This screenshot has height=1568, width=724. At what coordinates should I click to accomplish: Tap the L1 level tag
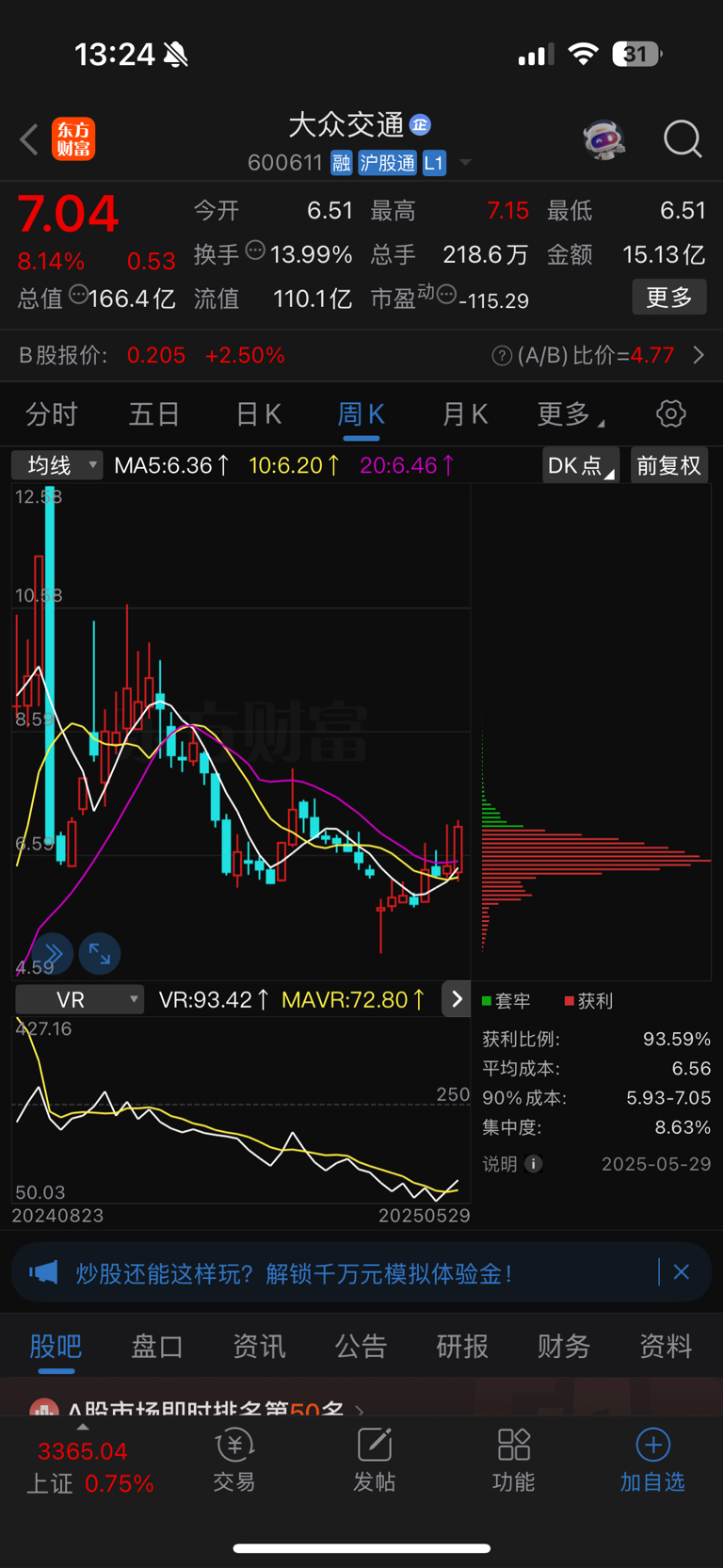click(x=433, y=163)
